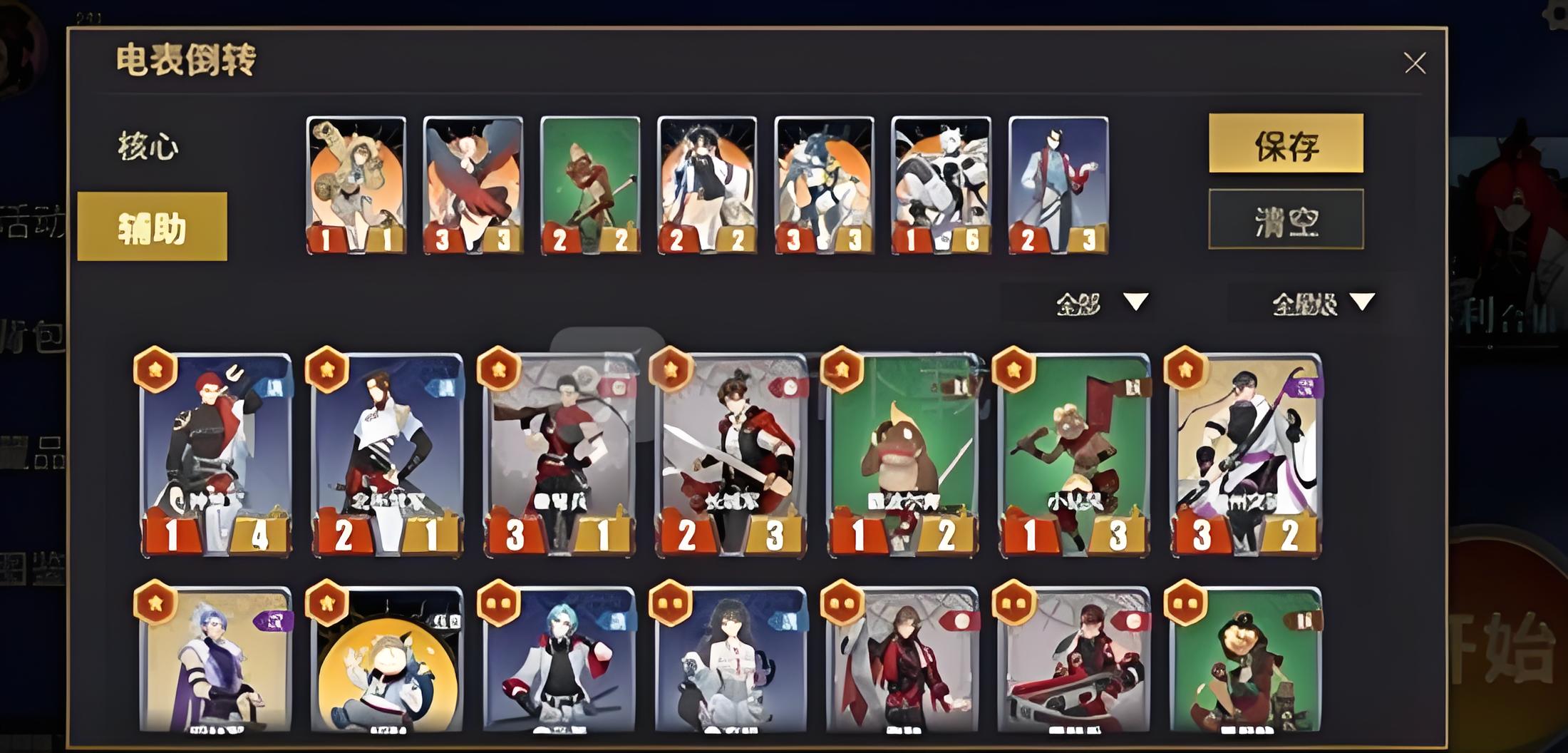Click the 清空 clear button
Viewport: 1568px width, 753px height.
pos(1286,220)
